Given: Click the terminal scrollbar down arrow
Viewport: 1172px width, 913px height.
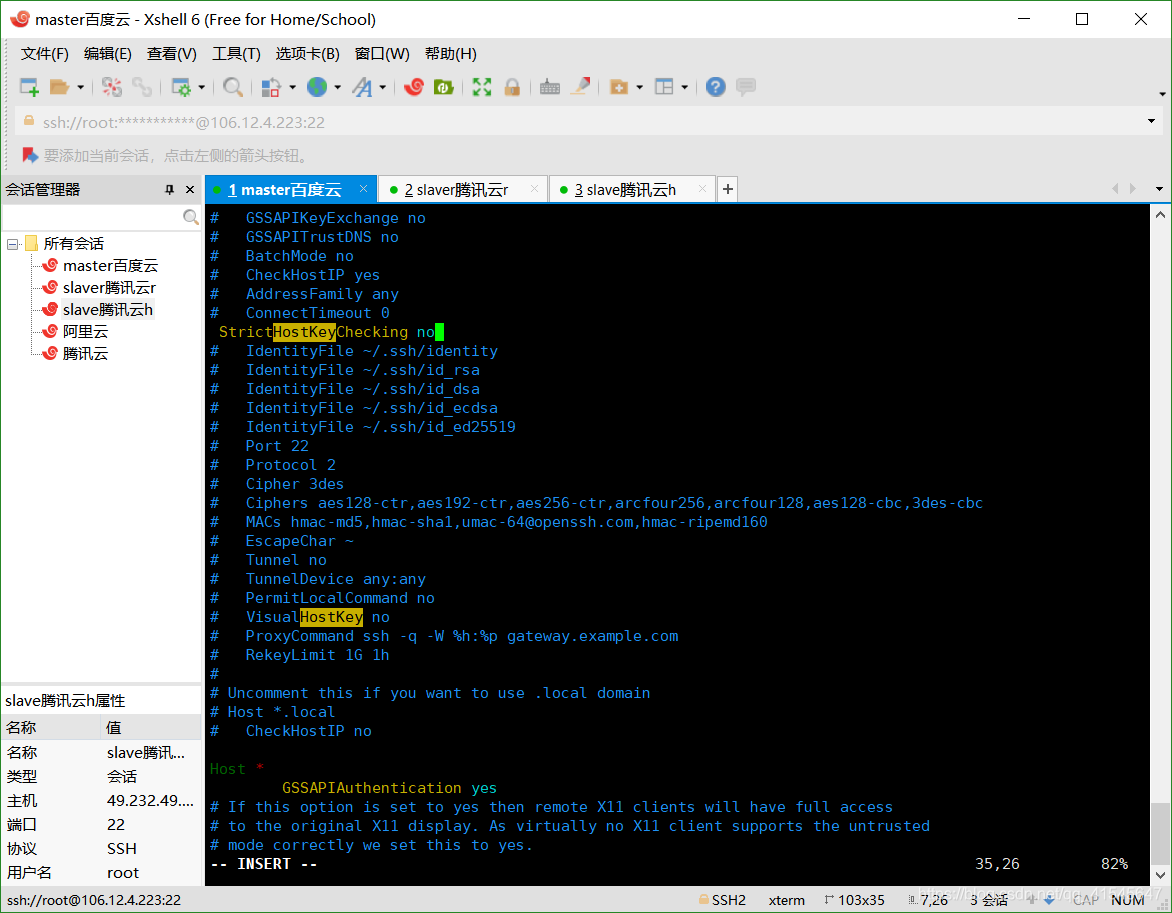Looking at the screenshot, I should tap(1160, 874).
